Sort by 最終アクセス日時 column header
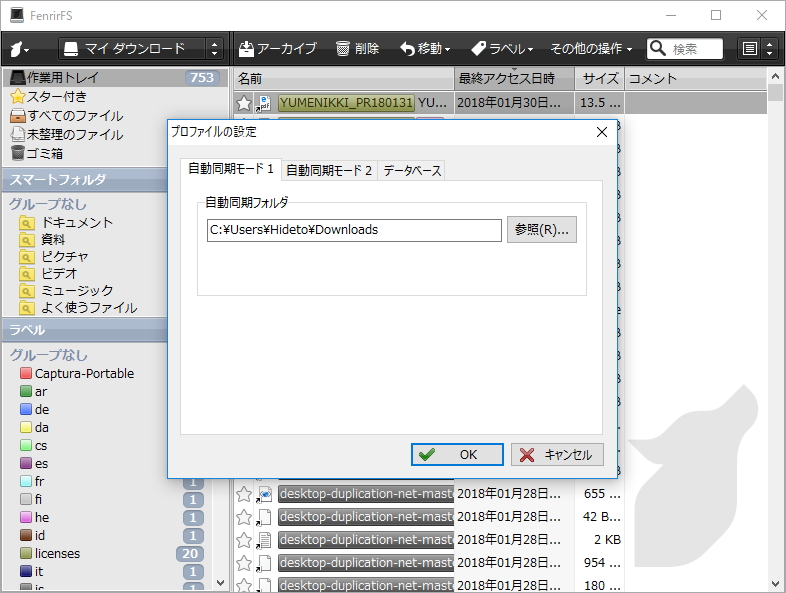 point(514,78)
